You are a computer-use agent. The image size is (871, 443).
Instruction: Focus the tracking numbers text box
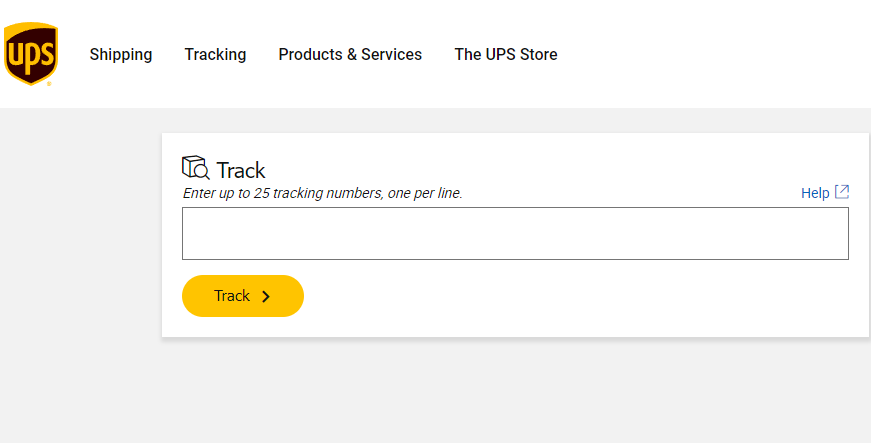tap(515, 234)
